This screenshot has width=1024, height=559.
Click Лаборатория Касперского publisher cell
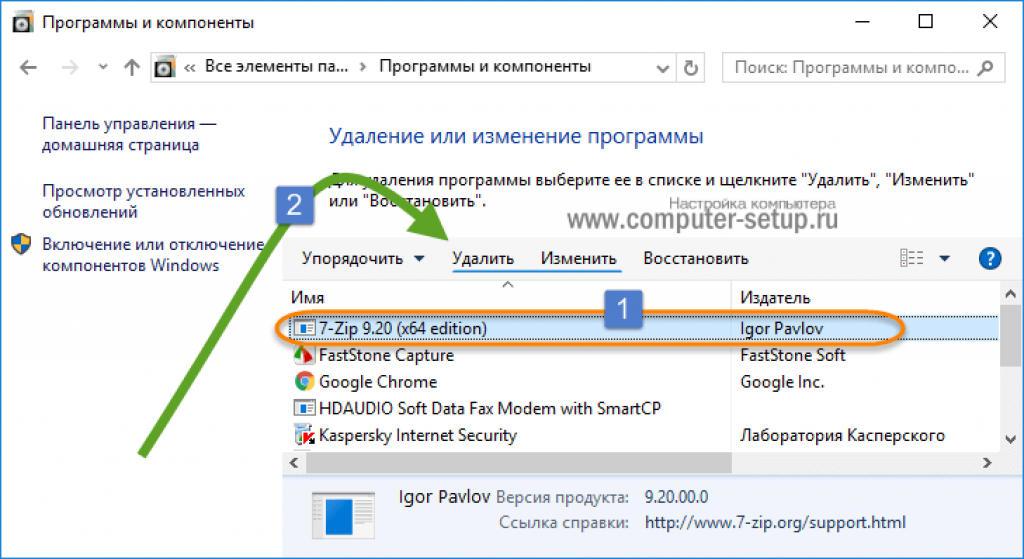[x=842, y=436]
